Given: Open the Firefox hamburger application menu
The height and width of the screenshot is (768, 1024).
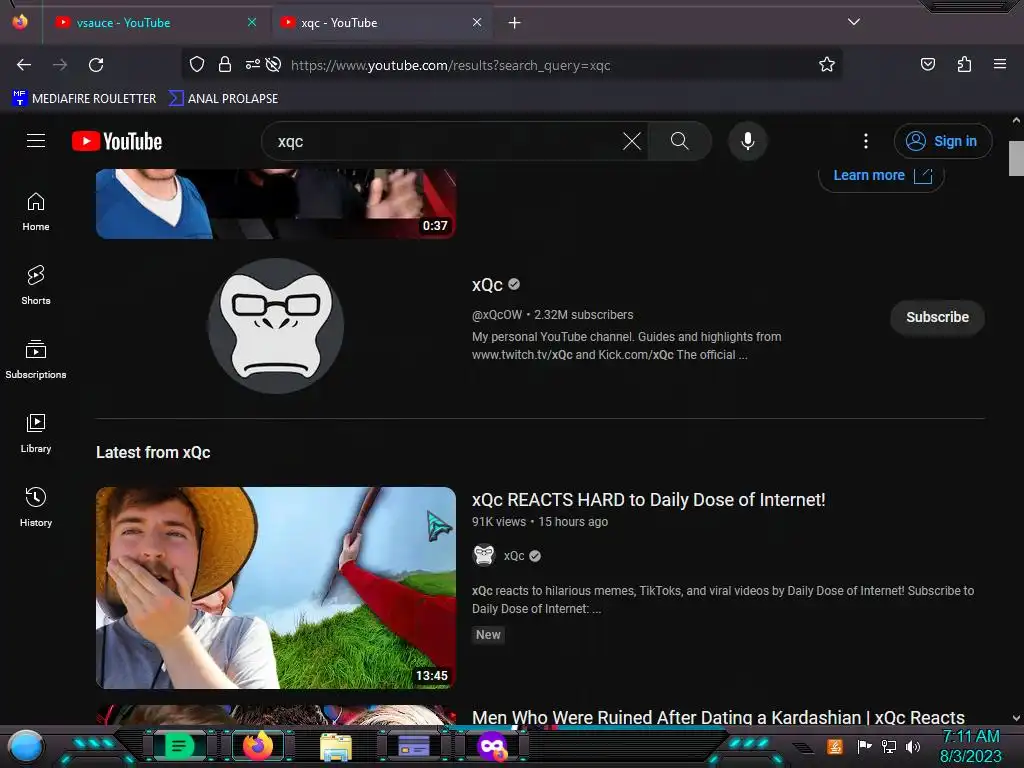Looking at the screenshot, I should [x=999, y=64].
